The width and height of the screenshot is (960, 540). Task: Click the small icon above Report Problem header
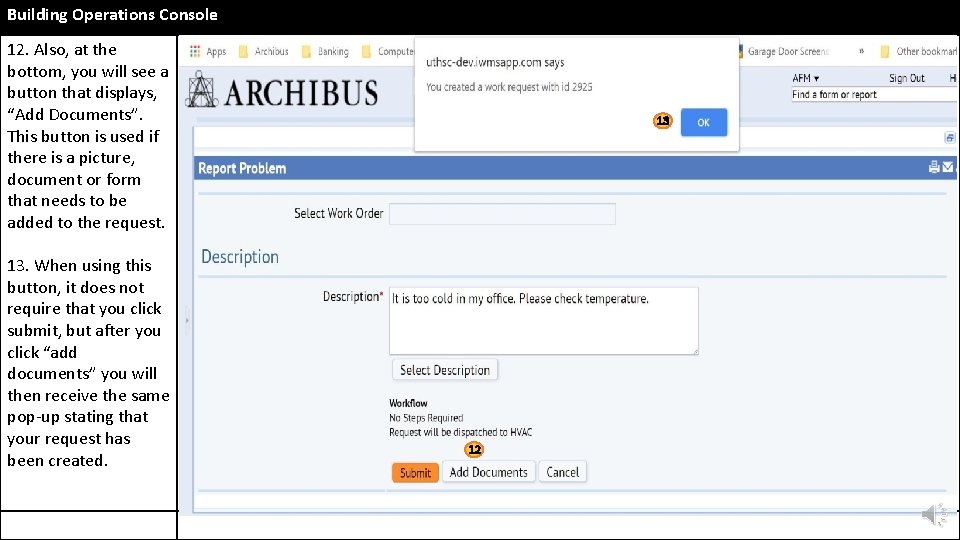(x=950, y=138)
